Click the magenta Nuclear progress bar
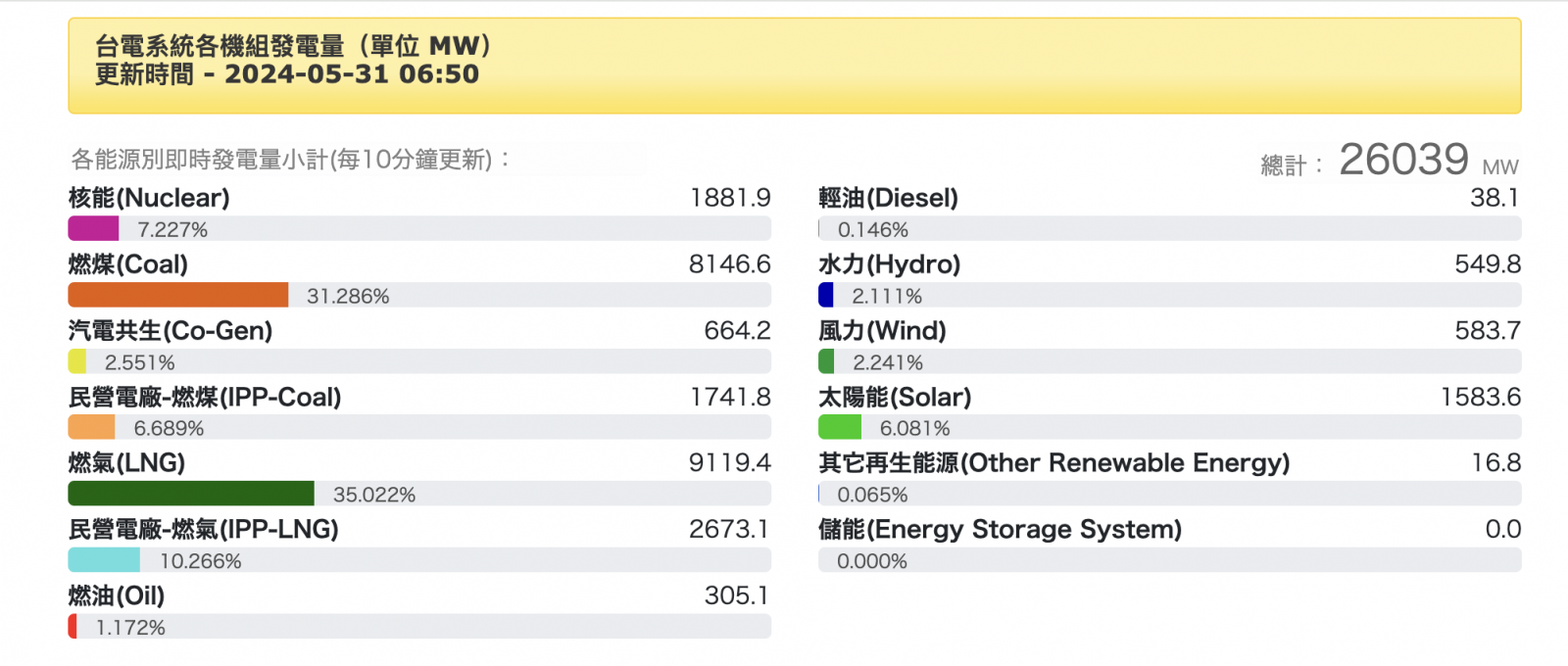The width and height of the screenshot is (1568, 666). point(93,229)
